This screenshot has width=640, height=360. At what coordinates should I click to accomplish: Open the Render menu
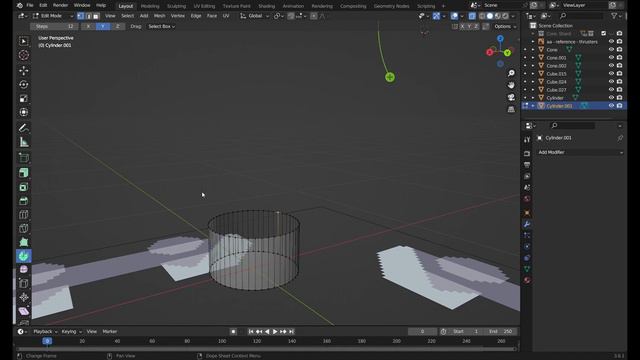(x=60, y=5)
